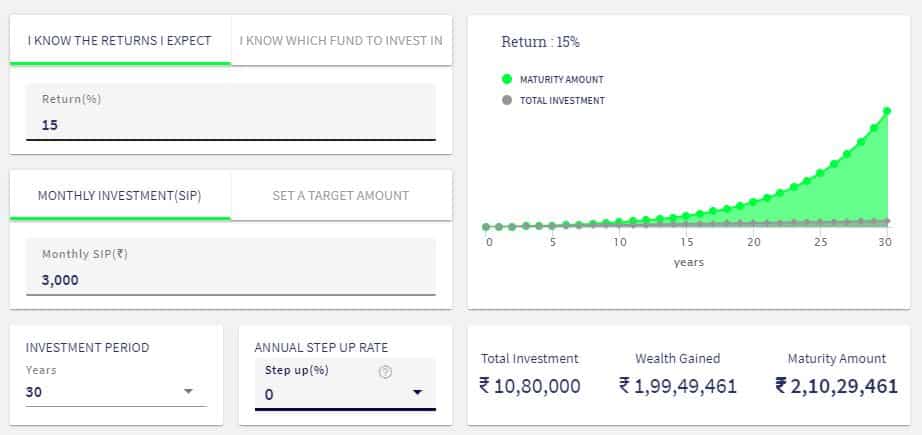Click the Maturity Amount legend label

[562, 79]
